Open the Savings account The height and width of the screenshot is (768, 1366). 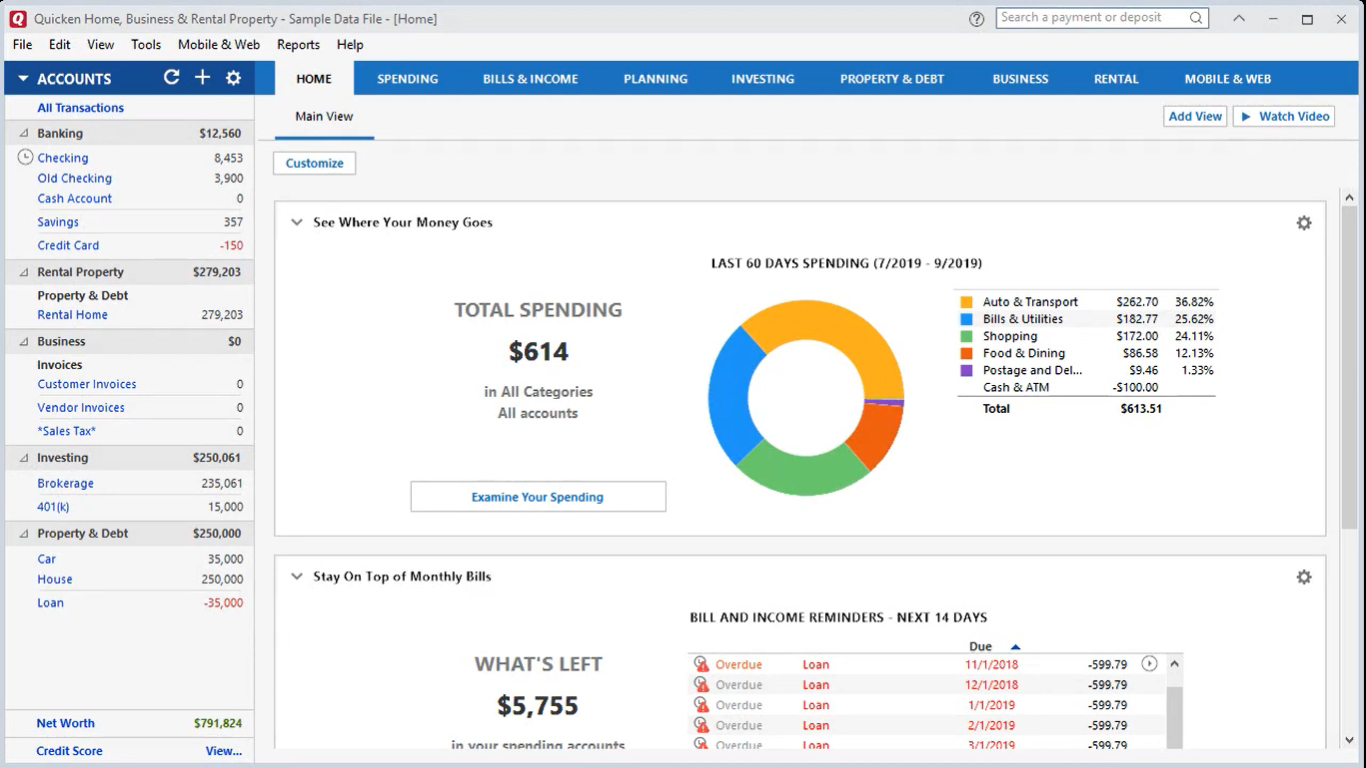(x=58, y=222)
